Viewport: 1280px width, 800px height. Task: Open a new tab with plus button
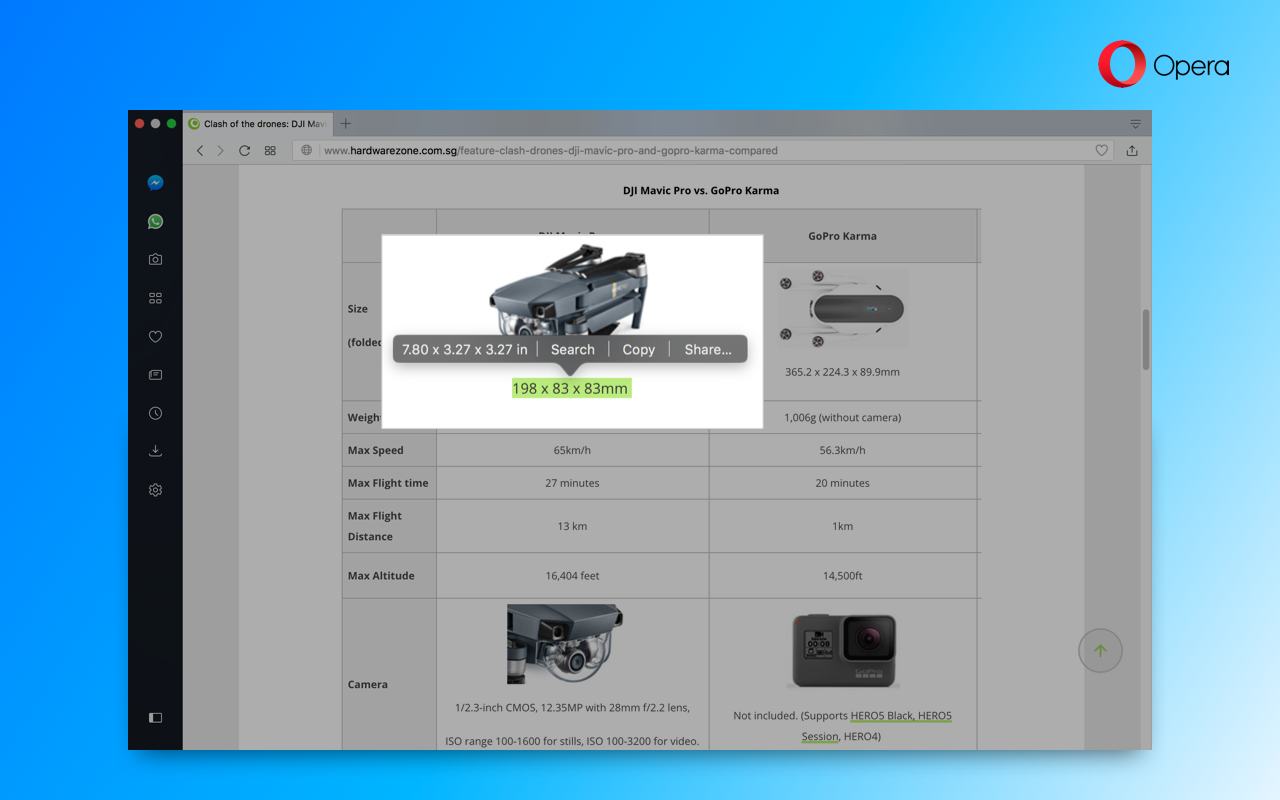[x=346, y=124]
